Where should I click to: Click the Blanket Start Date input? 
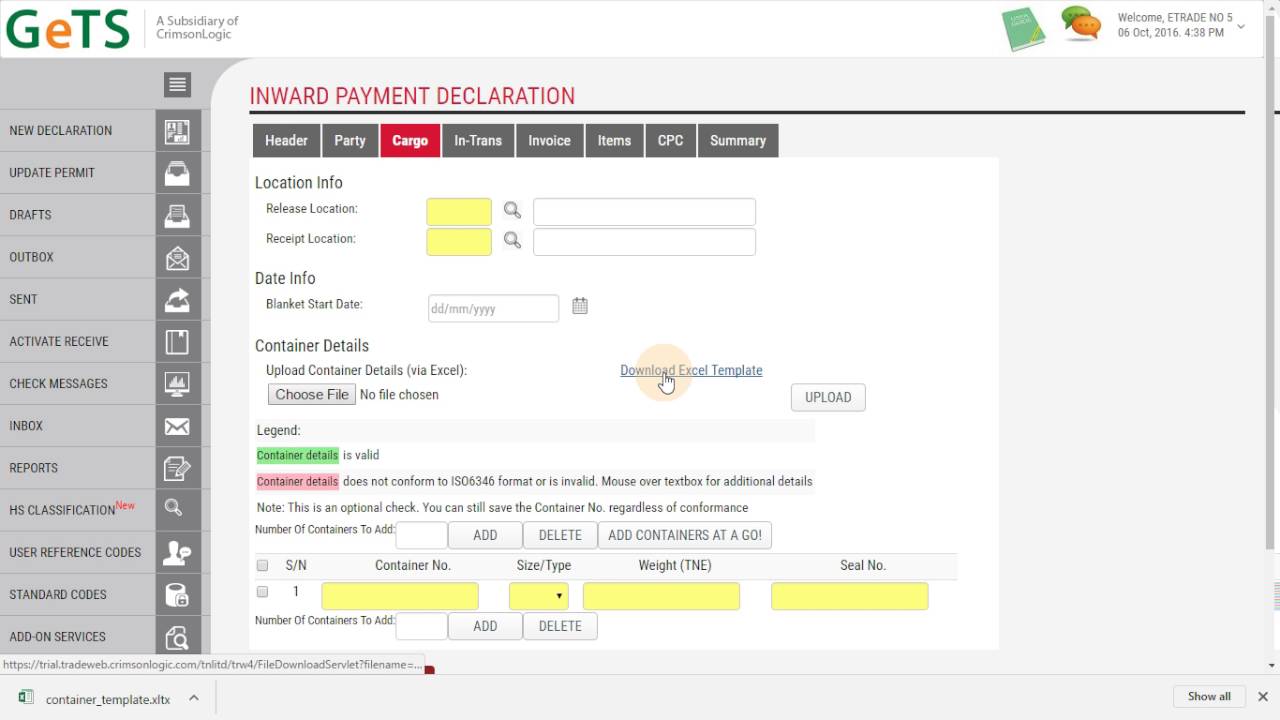pos(493,308)
